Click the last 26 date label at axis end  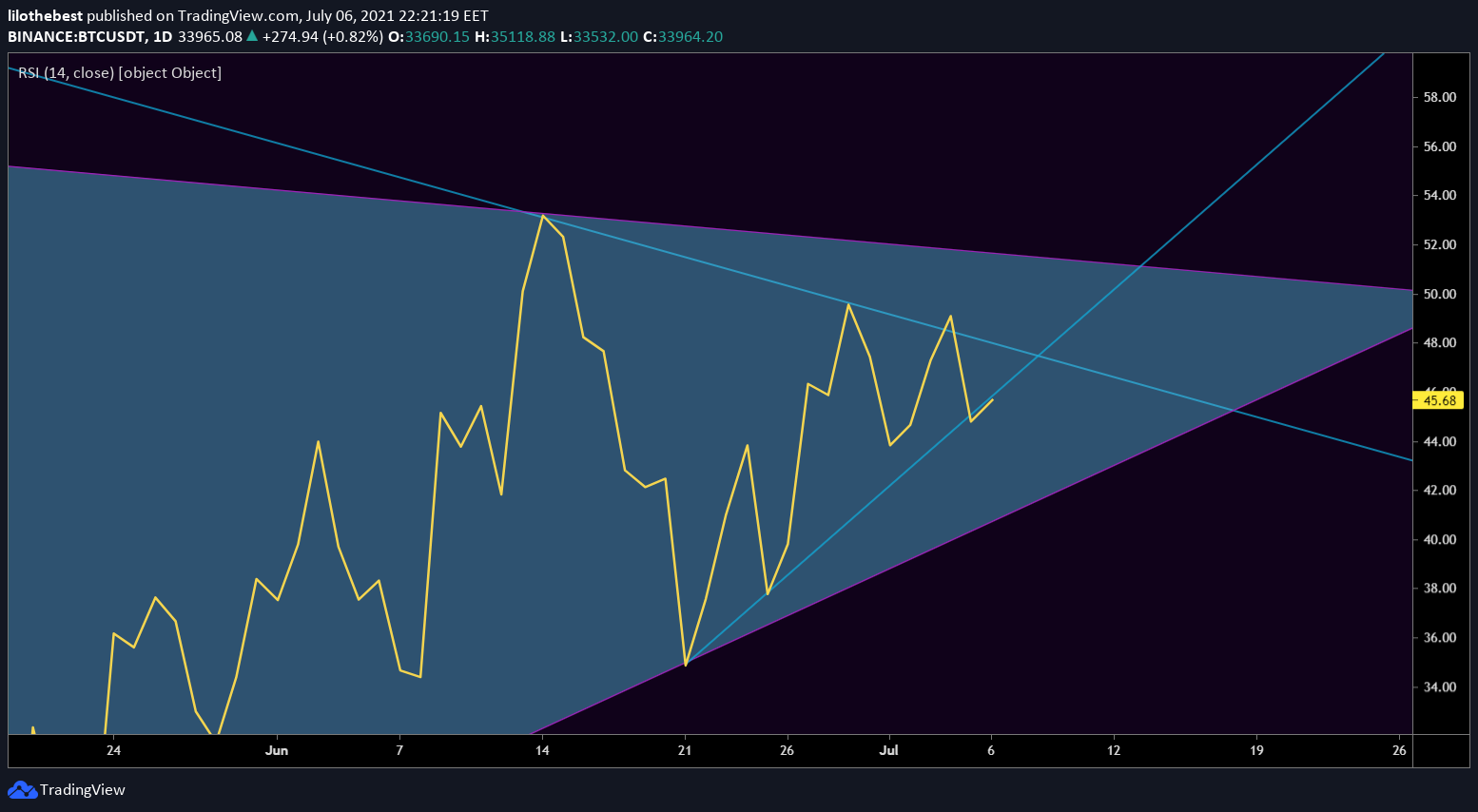(x=1399, y=750)
